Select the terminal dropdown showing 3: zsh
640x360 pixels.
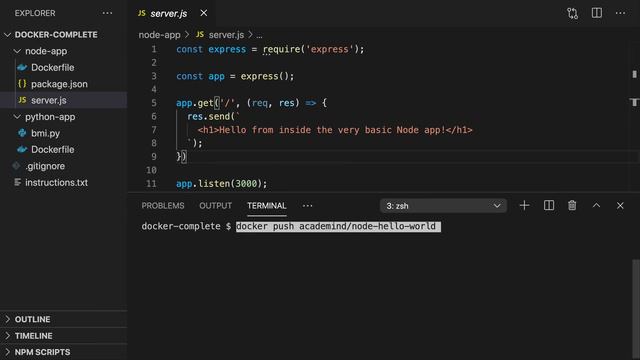pyautogui.click(x=443, y=206)
